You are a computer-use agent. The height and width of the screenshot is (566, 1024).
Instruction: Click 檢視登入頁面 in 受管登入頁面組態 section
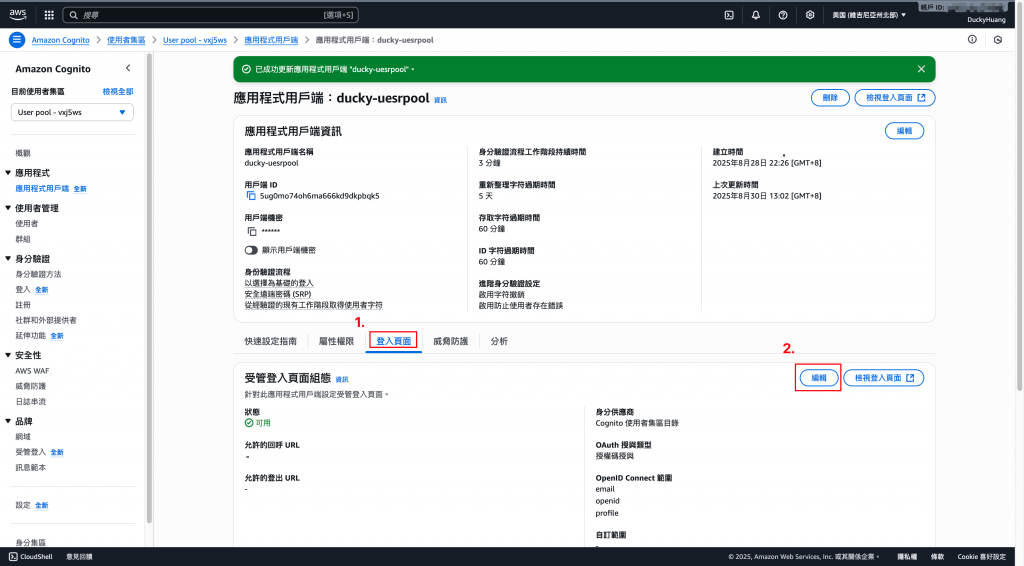[x=884, y=378]
